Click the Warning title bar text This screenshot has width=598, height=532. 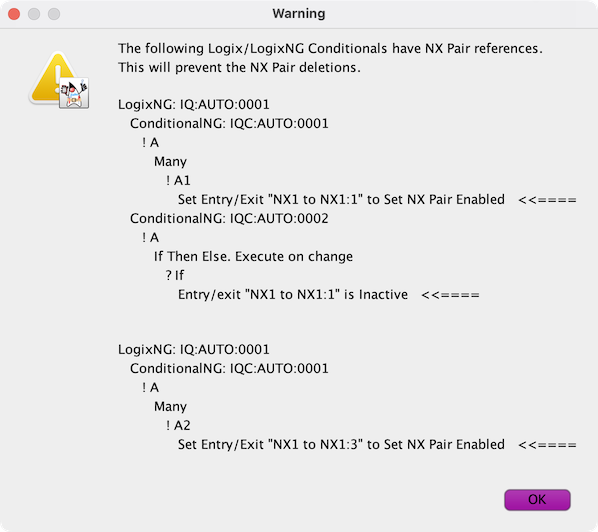point(299,13)
